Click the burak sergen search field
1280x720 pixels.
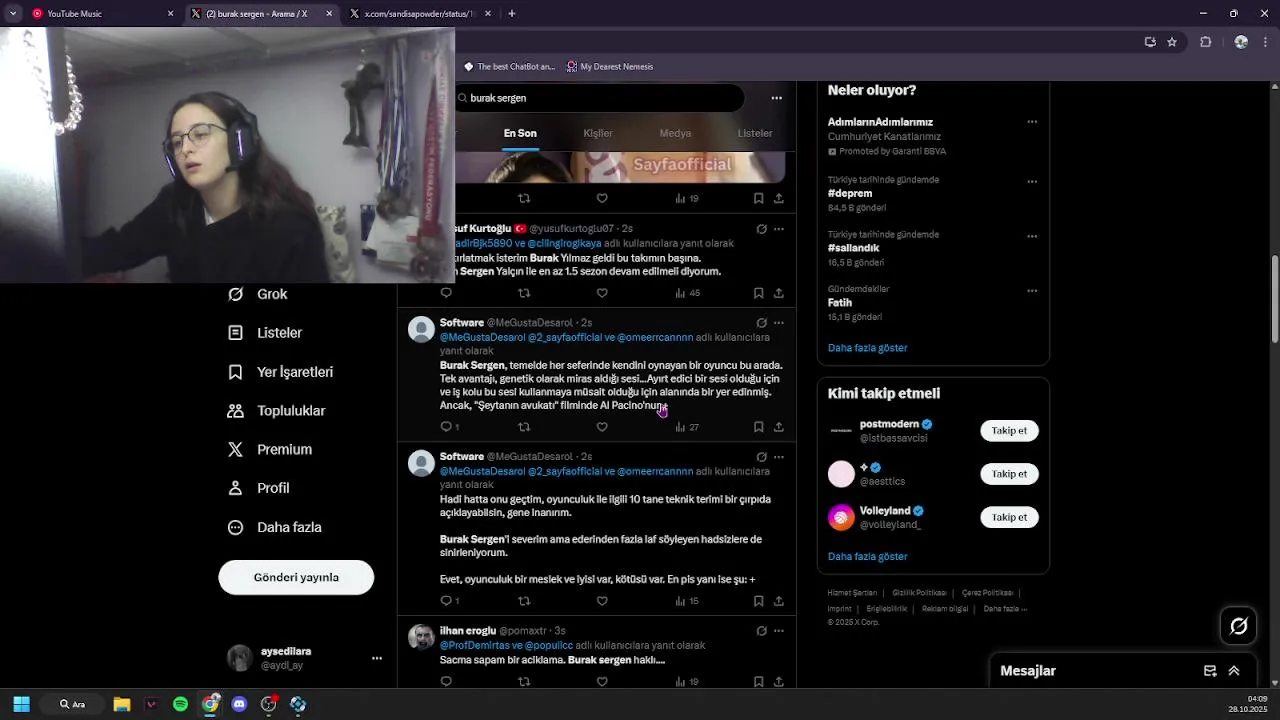pyautogui.click(x=600, y=98)
